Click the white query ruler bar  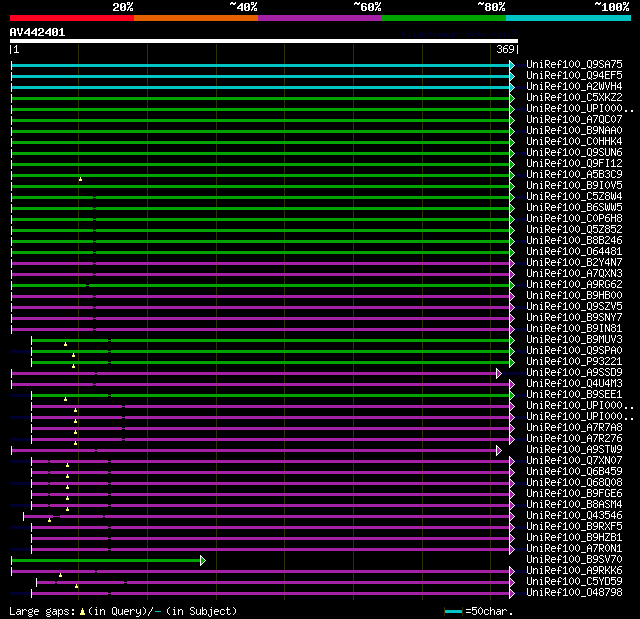click(263, 41)
